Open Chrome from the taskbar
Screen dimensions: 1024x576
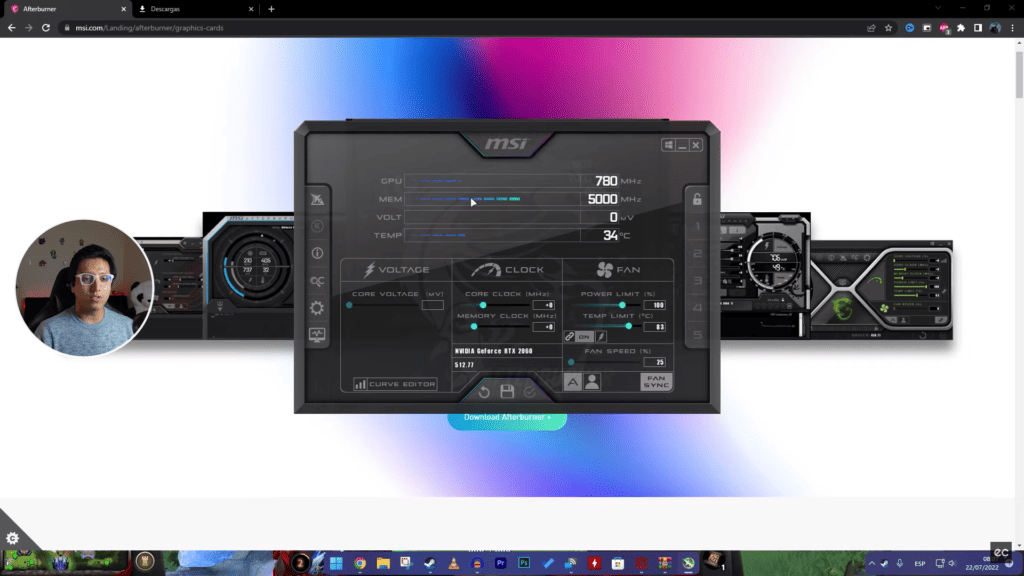point(360,563)
